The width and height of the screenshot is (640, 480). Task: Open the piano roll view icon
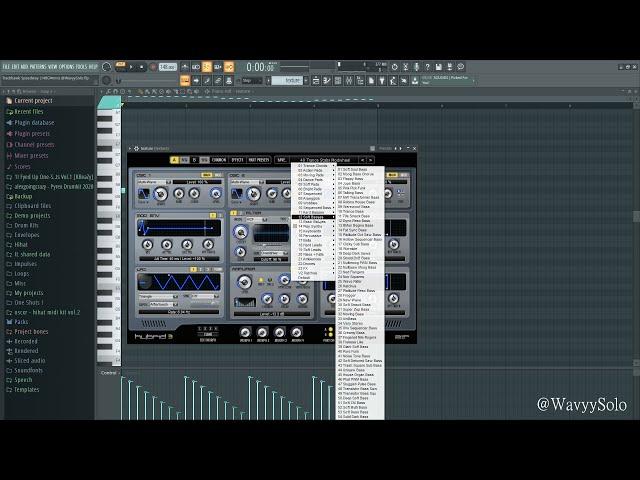click(327, 81)
